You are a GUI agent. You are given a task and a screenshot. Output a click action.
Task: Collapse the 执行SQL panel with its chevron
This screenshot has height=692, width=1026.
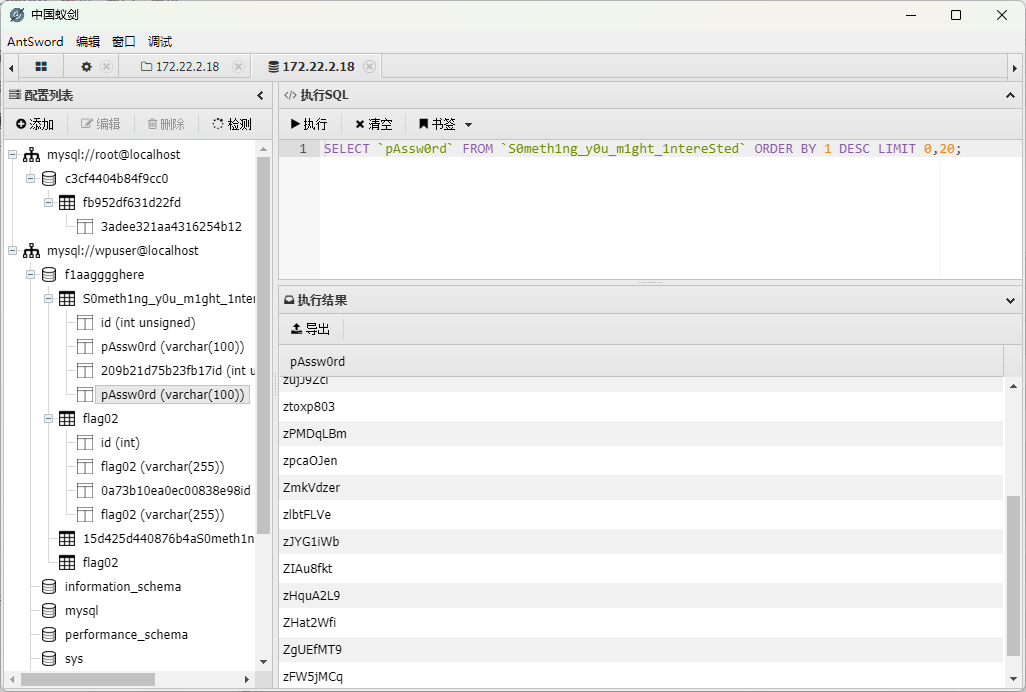pos(1010,96)
